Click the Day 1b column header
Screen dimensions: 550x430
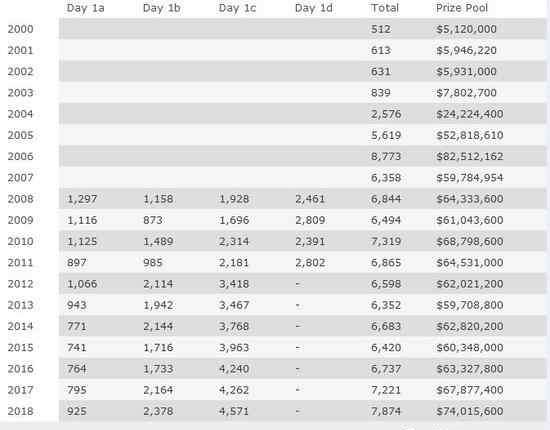tap(162, 8)
